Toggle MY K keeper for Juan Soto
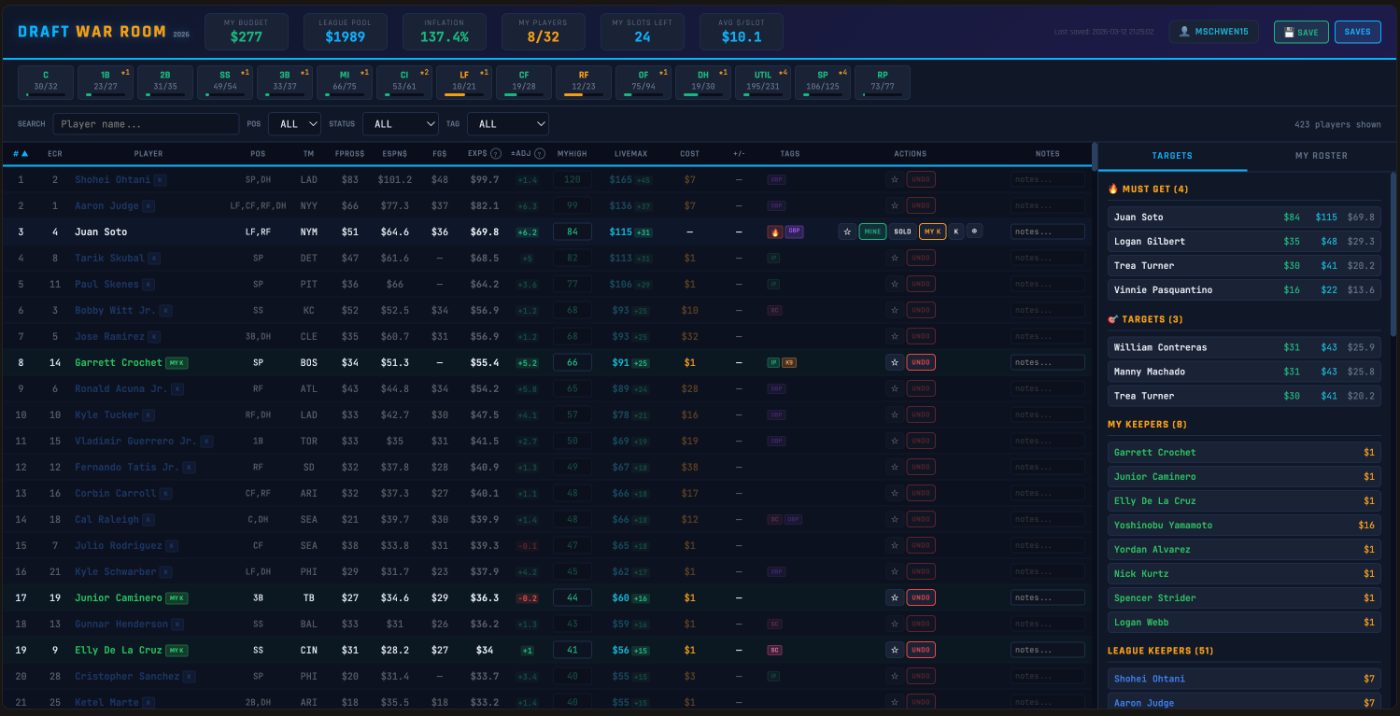The height and width of the screenshot is (716, 1400). [x=932, y=232]
